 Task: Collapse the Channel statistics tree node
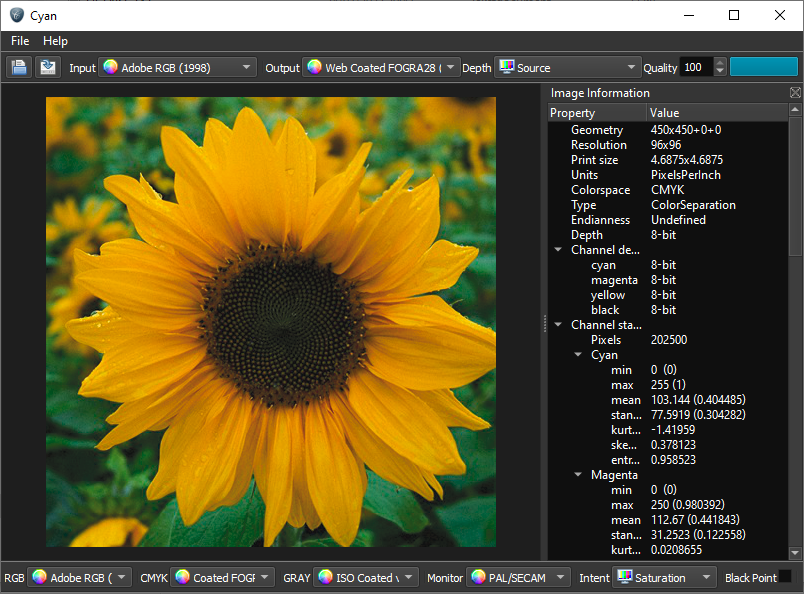[558, 325]
